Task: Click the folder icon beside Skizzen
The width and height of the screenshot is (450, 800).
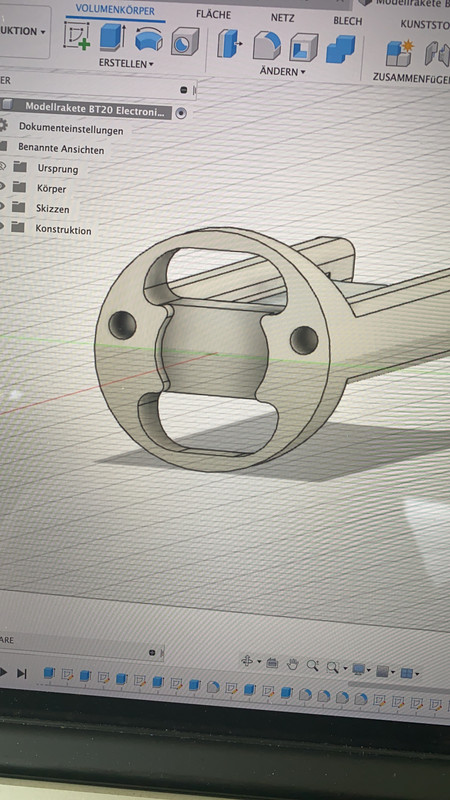Action: pos(18,207)
